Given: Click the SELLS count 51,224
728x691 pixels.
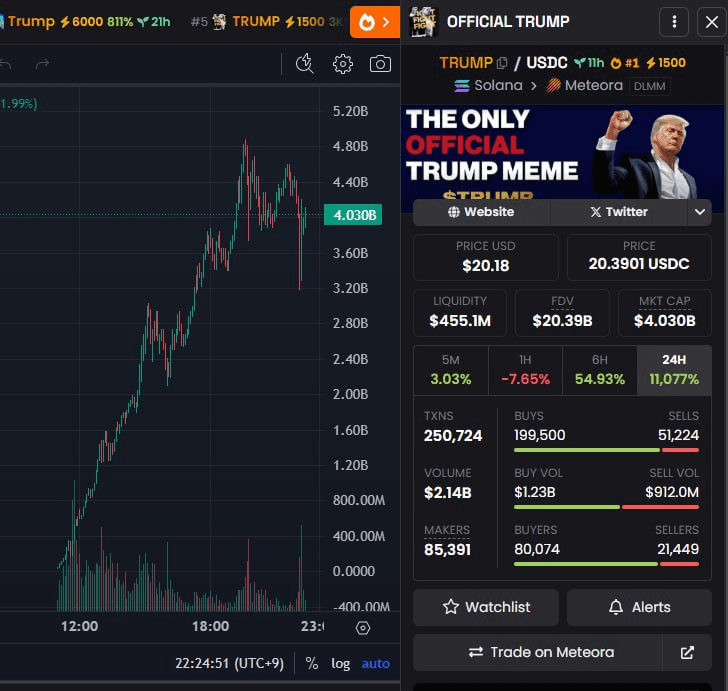Looking at the screenshot, I should (678, 435).
